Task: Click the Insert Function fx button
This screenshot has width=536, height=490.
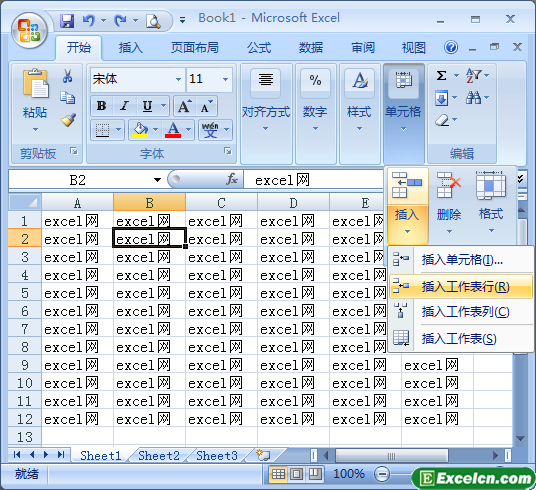Action: click(232, 179)
